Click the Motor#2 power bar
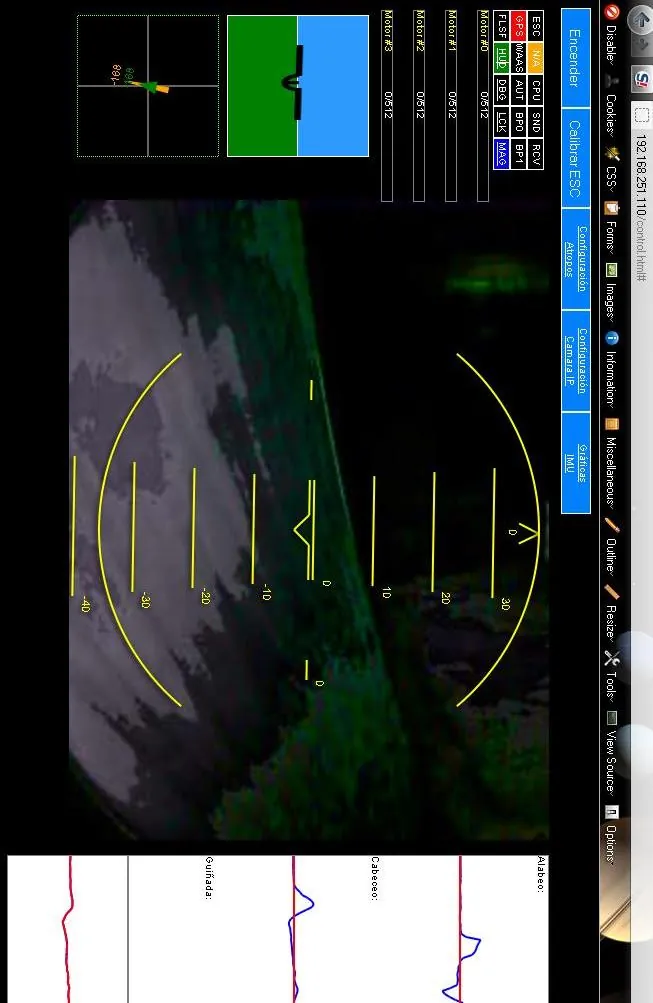The width and height of the screenshot is (653, 1003). 419,106
